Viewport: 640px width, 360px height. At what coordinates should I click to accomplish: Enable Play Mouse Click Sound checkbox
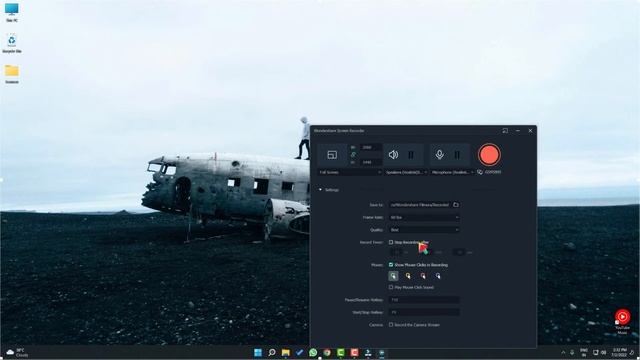(391, 287)
